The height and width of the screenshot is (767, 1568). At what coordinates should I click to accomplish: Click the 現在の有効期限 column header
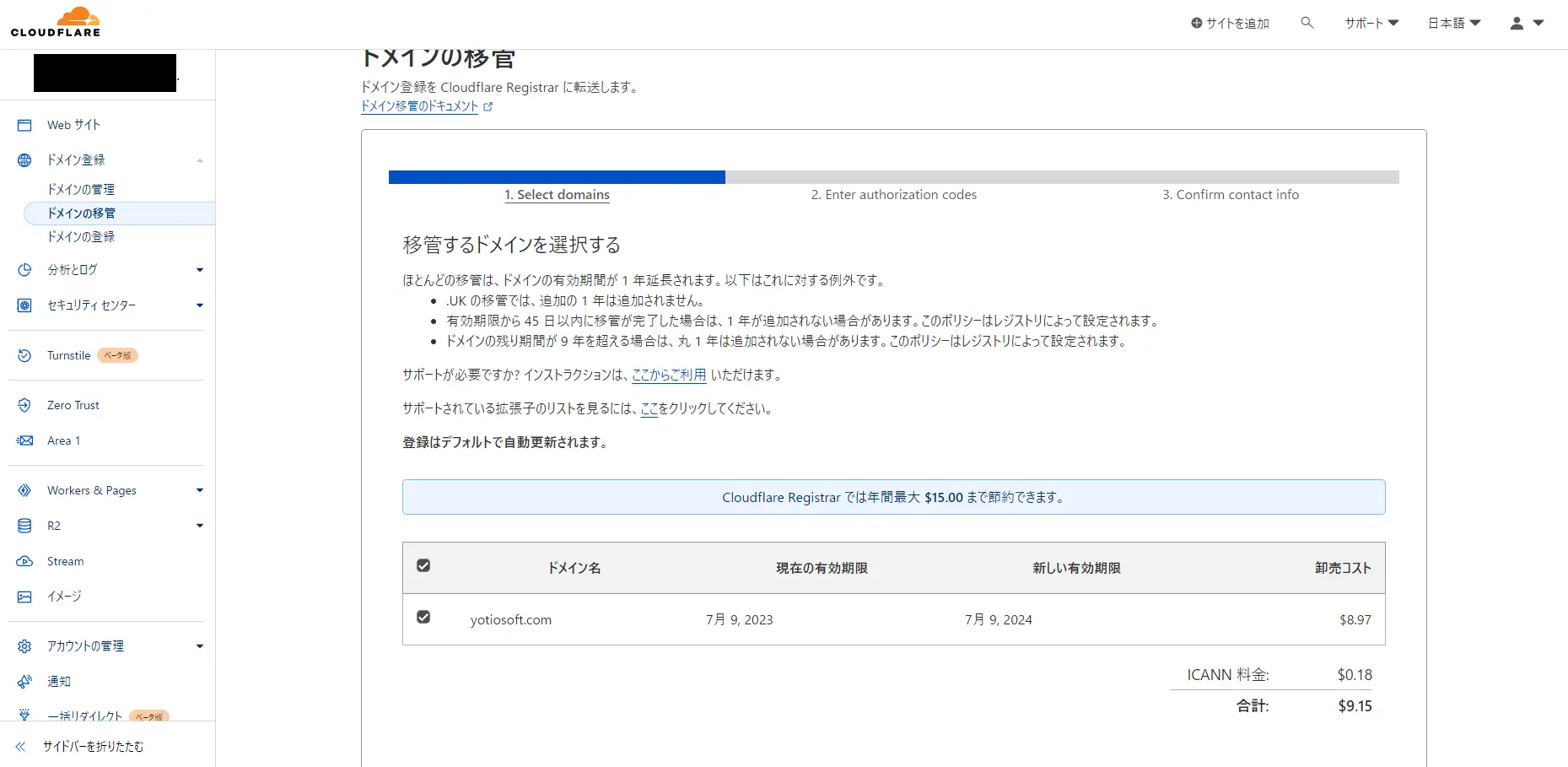pos(822,568)
